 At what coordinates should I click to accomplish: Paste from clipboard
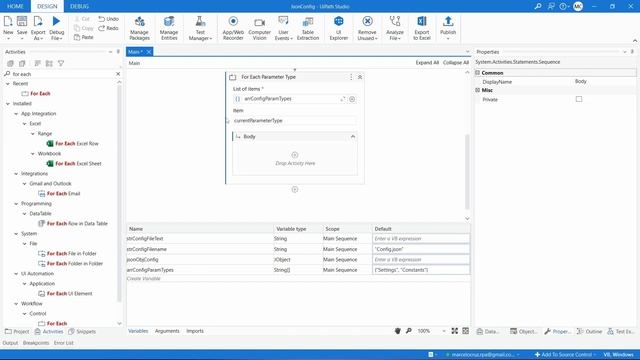pyautogui.click(x=84, y=37)
